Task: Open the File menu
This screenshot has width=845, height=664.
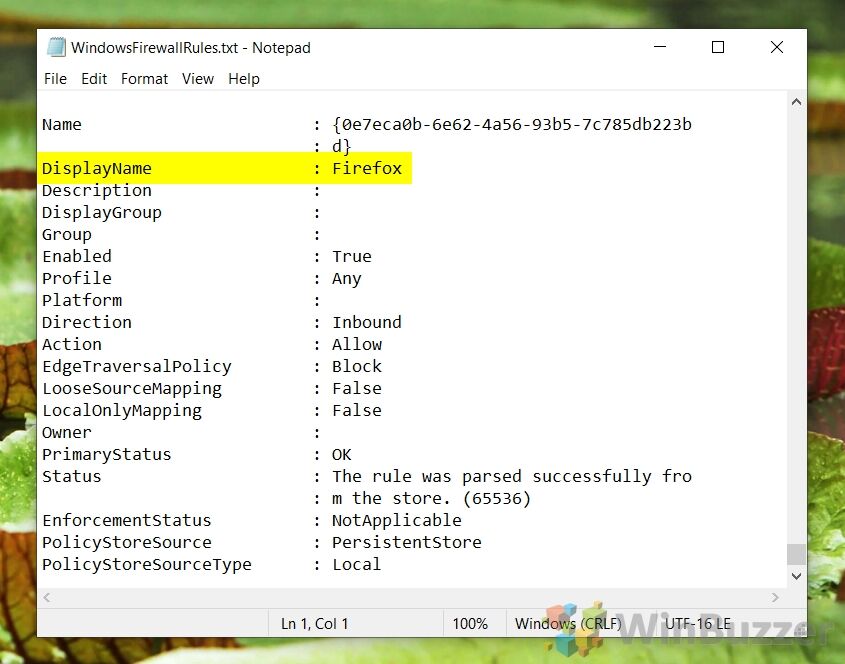Action: coord(56,79)
